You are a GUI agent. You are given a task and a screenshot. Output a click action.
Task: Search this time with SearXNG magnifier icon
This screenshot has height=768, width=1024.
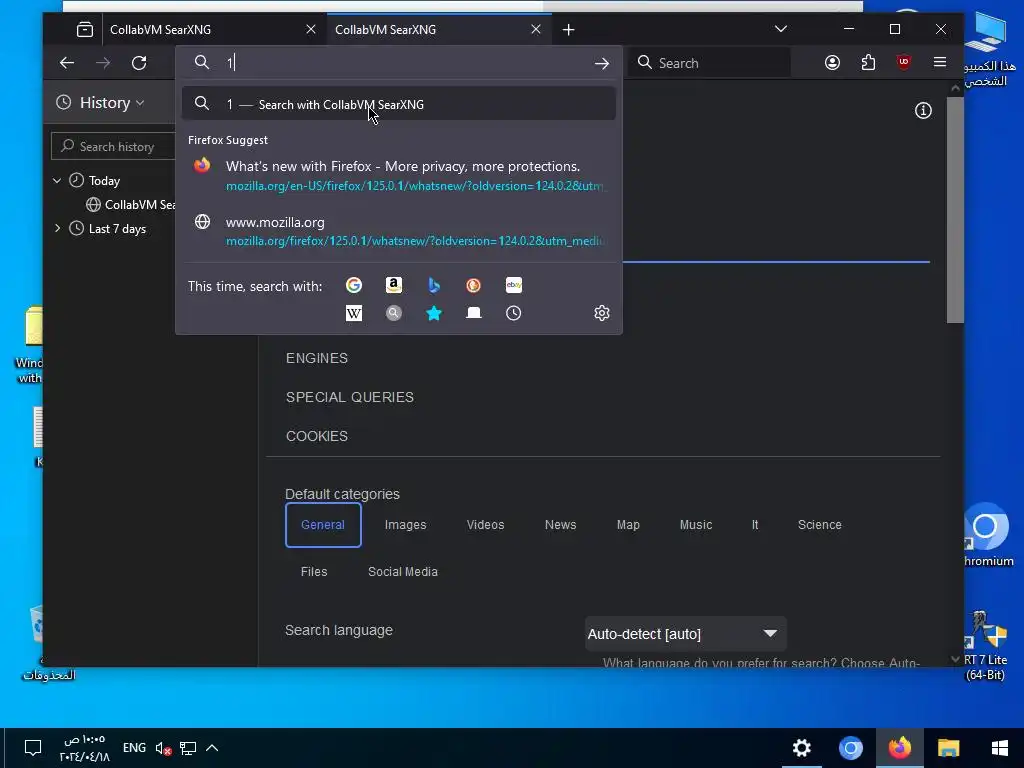point(394,313)
